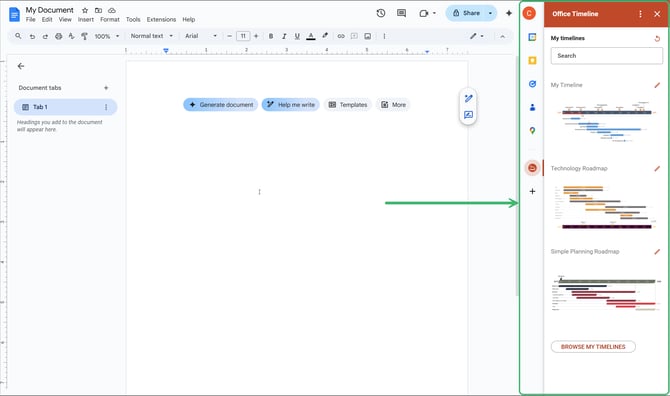Screen dimensions: 670x396
Task: Click the timelines Search field
Action: pos(606,56)
